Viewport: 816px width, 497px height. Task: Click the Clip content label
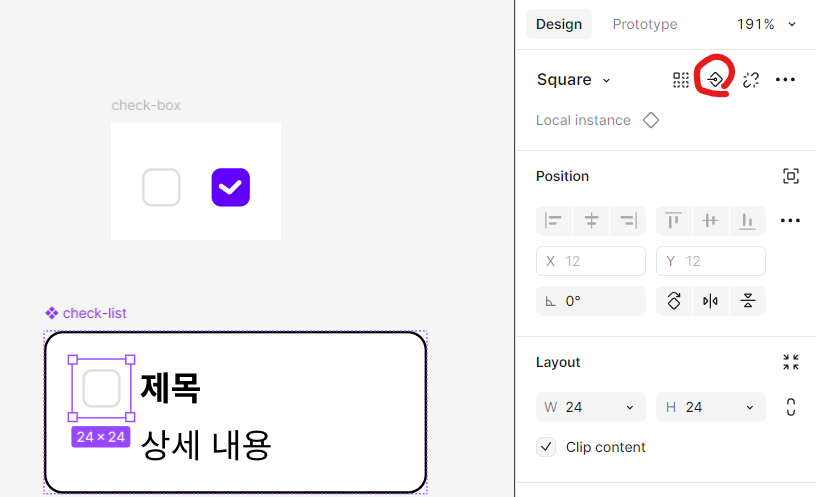coord(605,447)
